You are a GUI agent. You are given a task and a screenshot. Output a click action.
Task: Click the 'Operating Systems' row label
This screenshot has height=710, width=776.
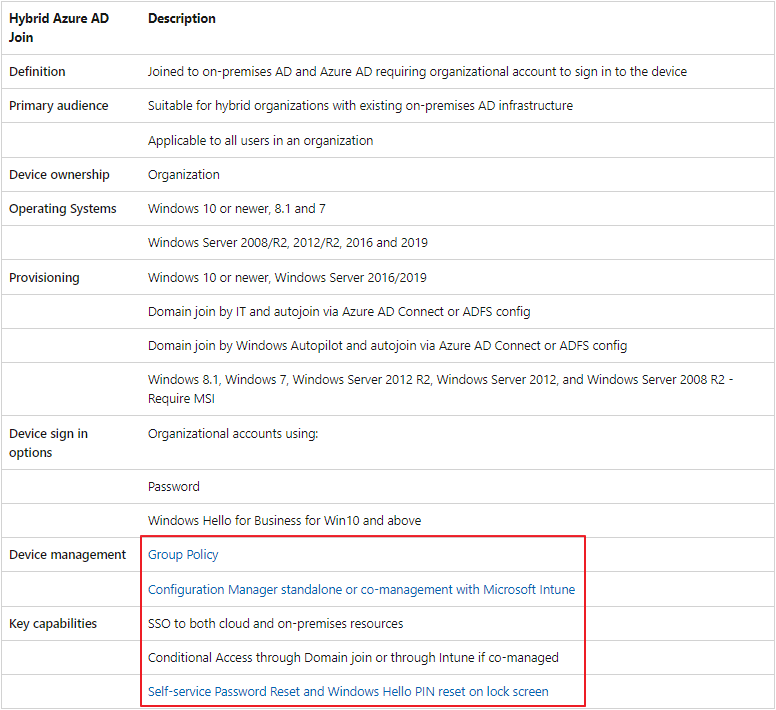tap(62, 209)
